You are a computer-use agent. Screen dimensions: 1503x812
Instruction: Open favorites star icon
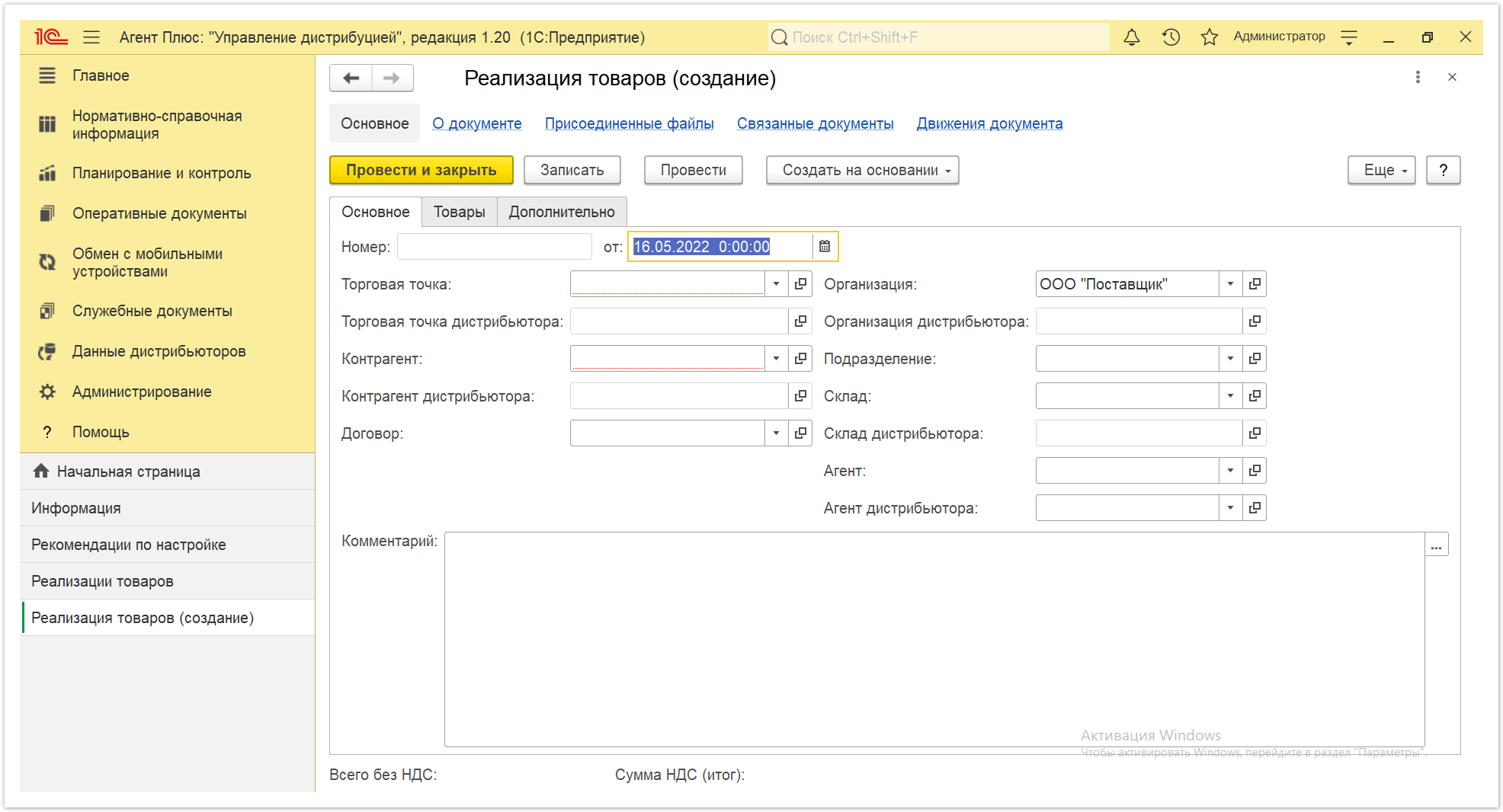1210,37
